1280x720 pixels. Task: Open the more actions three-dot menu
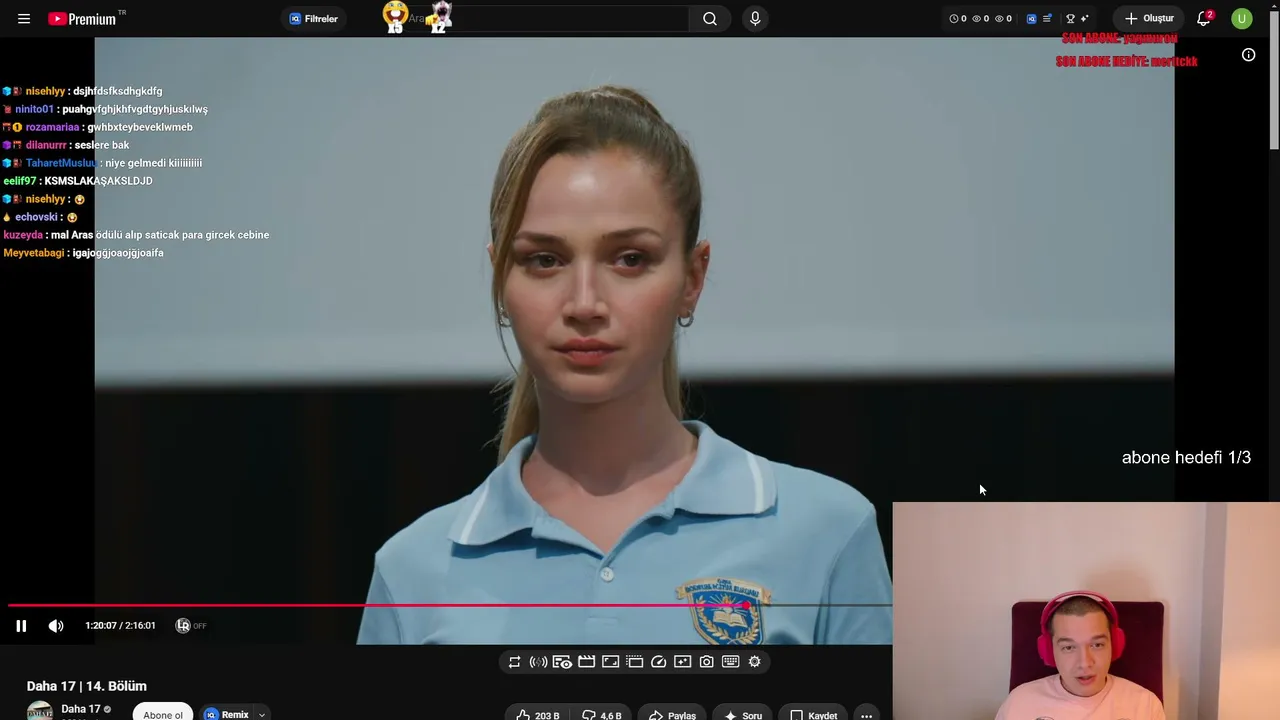pos(866,715)
